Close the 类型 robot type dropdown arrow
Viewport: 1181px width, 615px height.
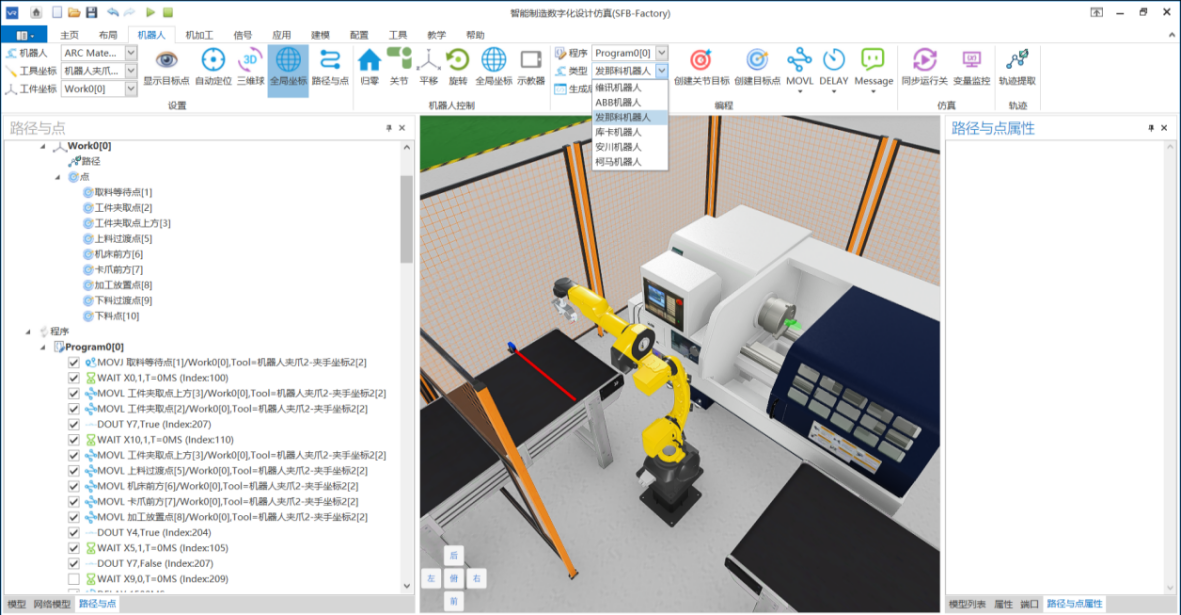(661, 71)
